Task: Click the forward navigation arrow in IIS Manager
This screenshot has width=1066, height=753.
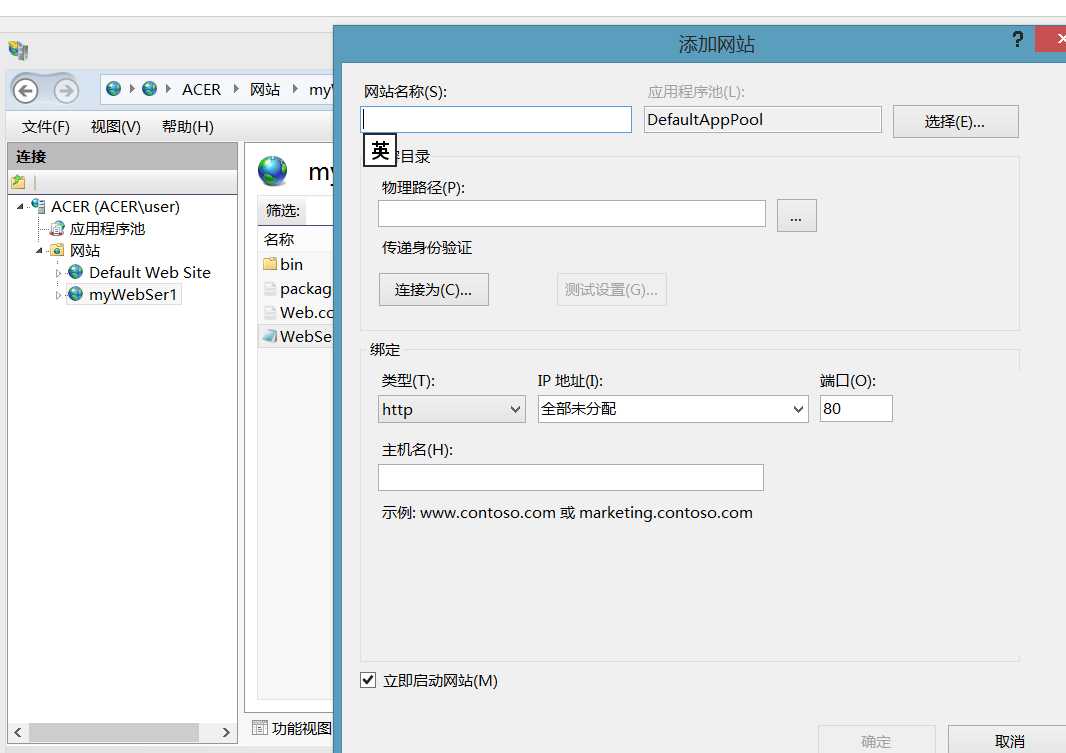Action: coord(66,90)
